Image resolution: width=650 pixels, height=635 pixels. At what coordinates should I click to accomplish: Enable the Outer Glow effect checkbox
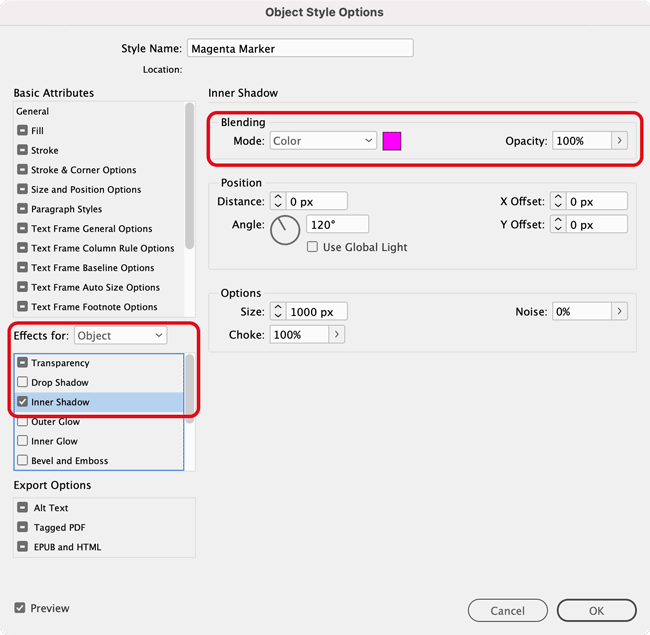pos(22,422)
